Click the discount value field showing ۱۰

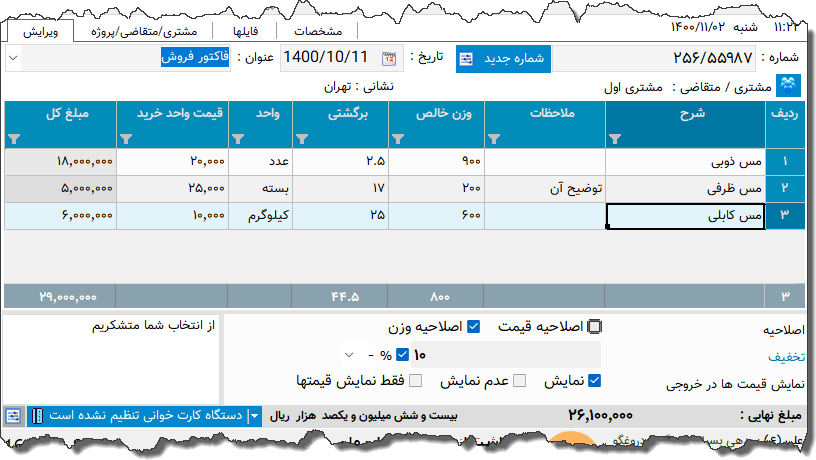click(x=506, y=355)
